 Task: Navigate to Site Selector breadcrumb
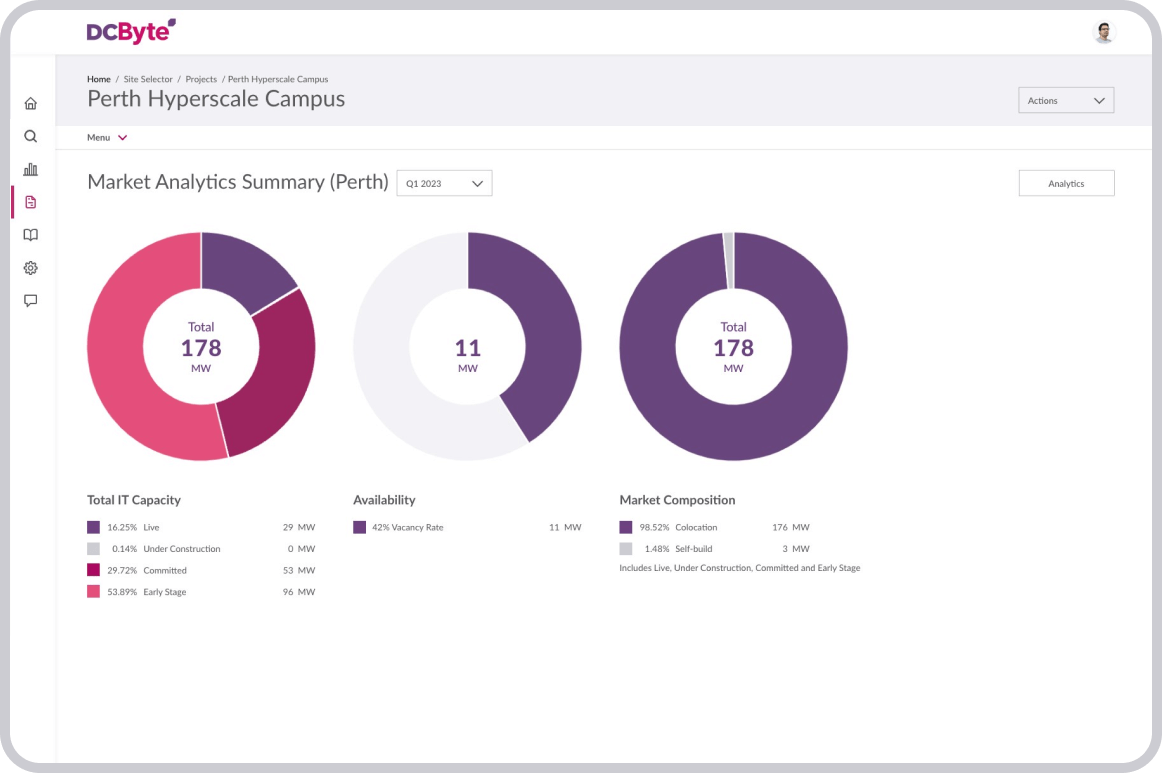[x=148, y=79]
